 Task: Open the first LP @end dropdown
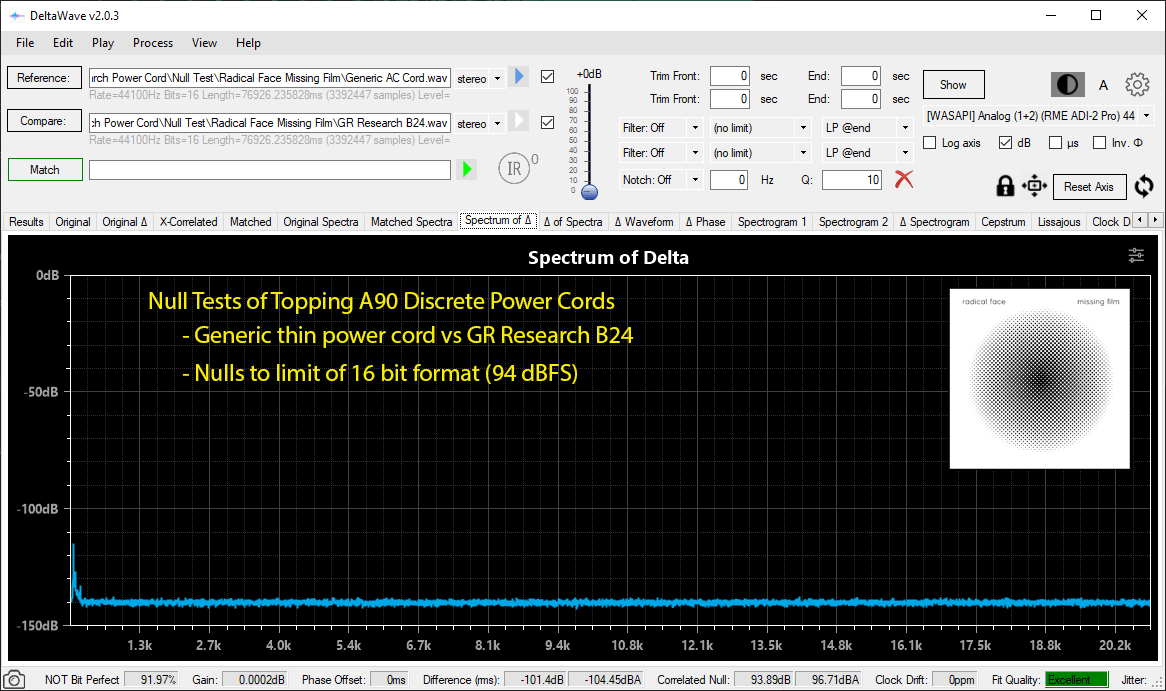pos(867,128)
